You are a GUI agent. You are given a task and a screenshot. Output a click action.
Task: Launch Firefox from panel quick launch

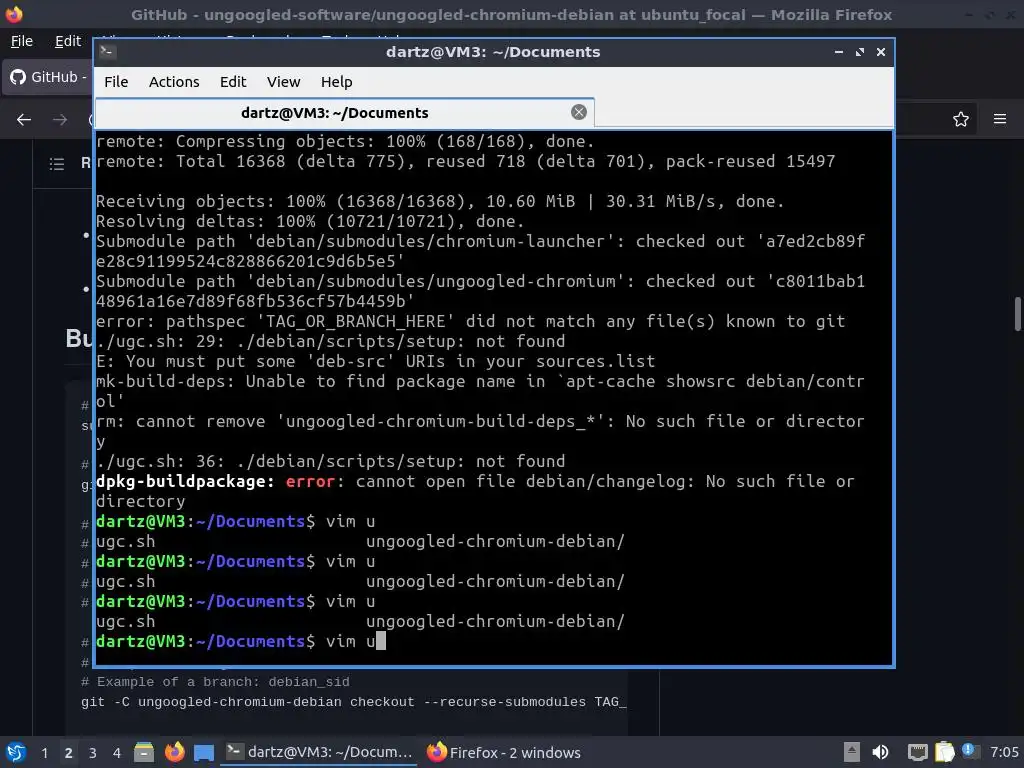(x=174, y=752)
